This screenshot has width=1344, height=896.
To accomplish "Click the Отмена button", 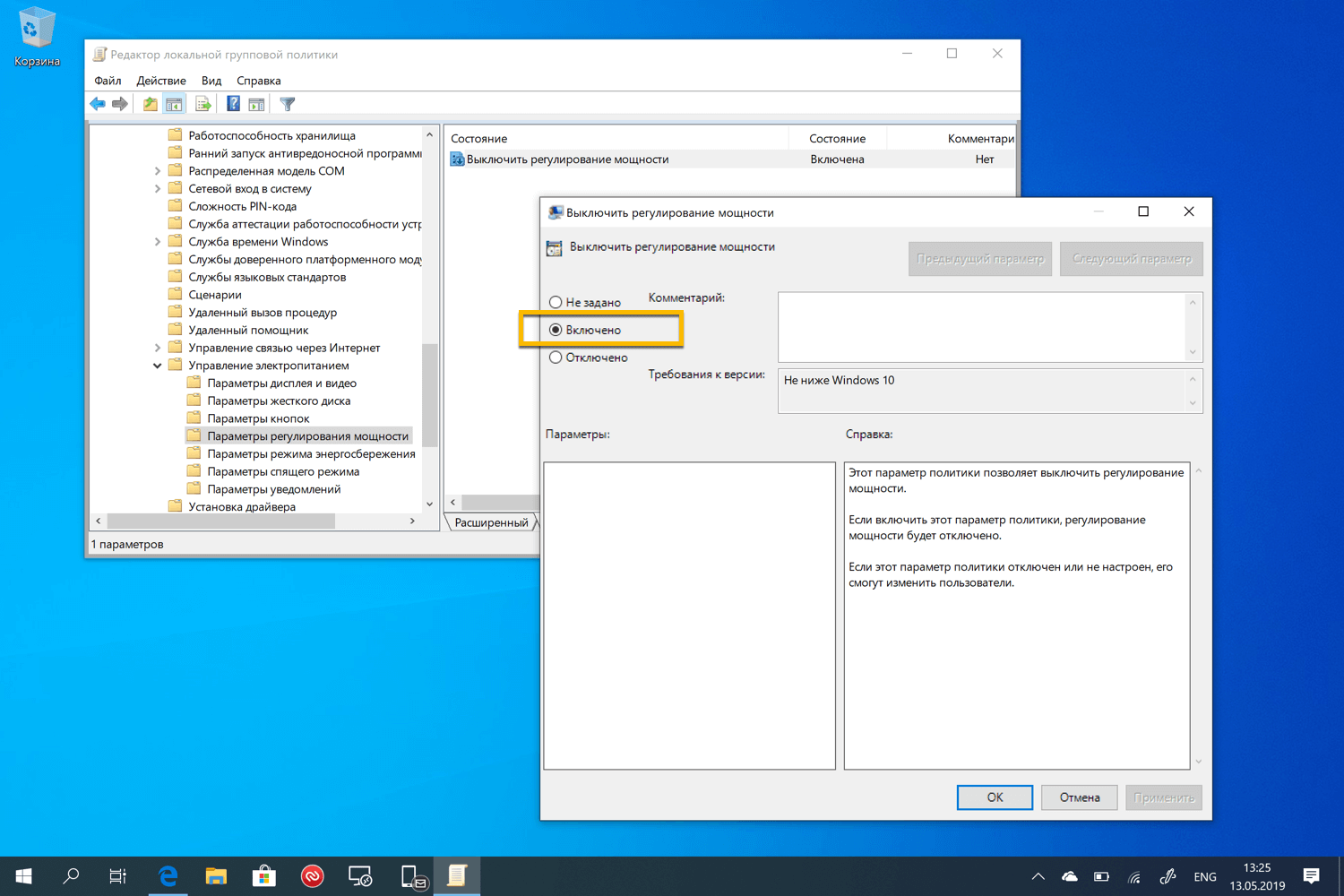I will click(1080, 797).
